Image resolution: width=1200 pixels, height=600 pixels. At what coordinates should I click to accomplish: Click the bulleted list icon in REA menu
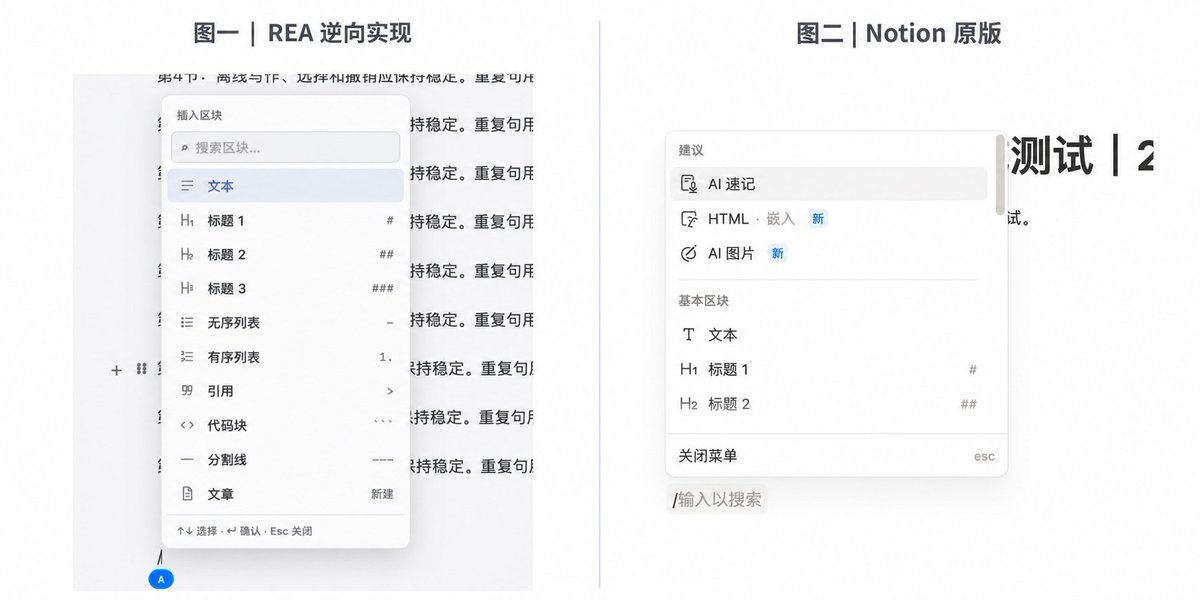pos(187,323)
